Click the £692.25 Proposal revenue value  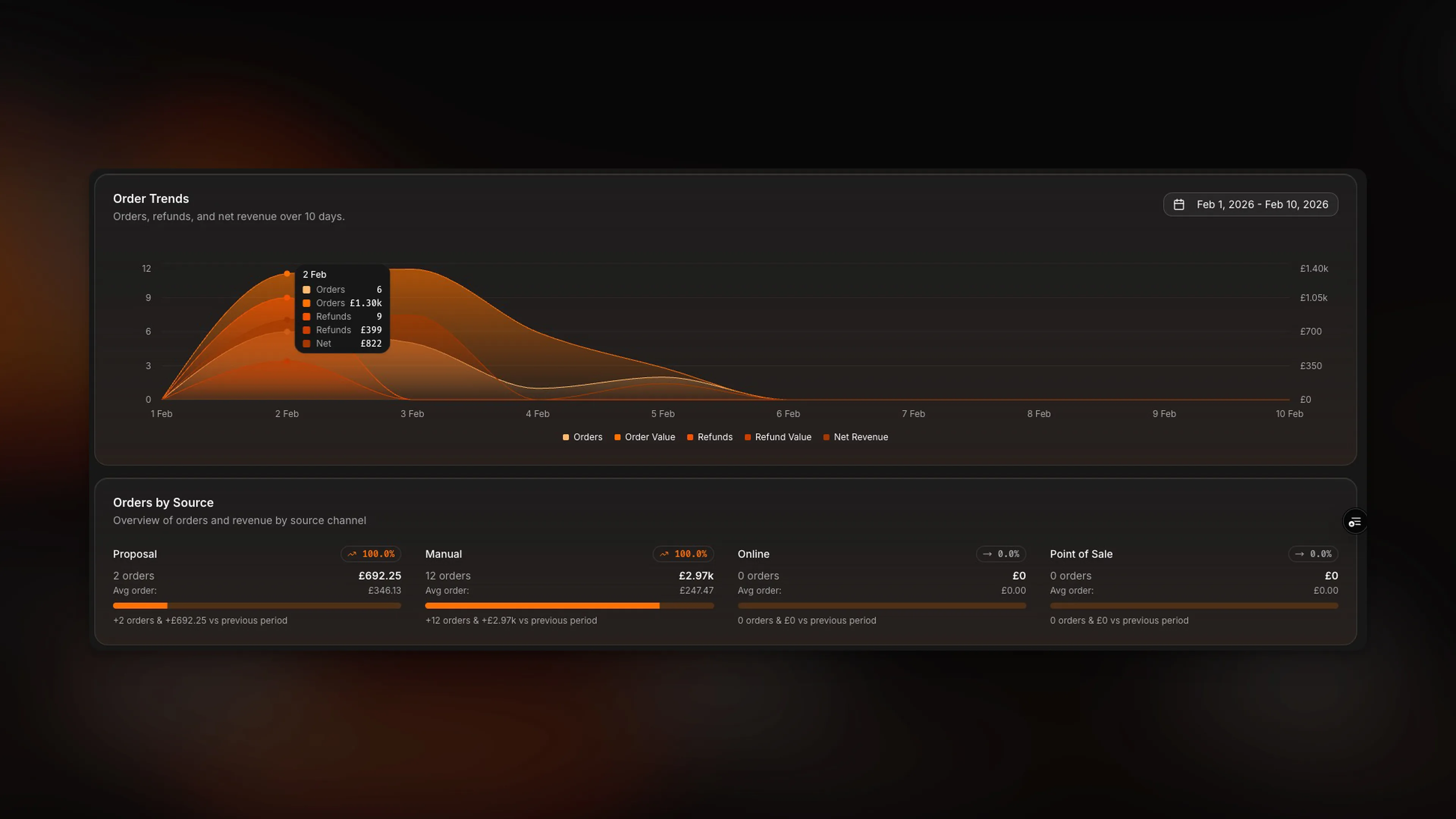tap(380, 576)
